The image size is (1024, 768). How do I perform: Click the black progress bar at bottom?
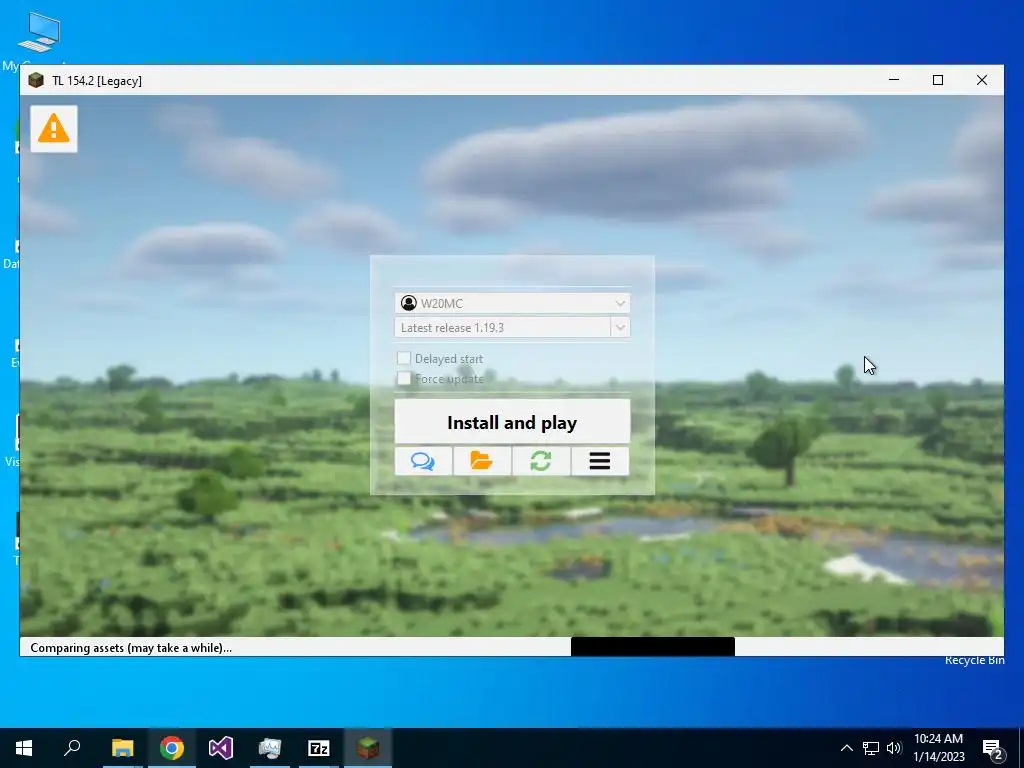click(x=652, y=647)
